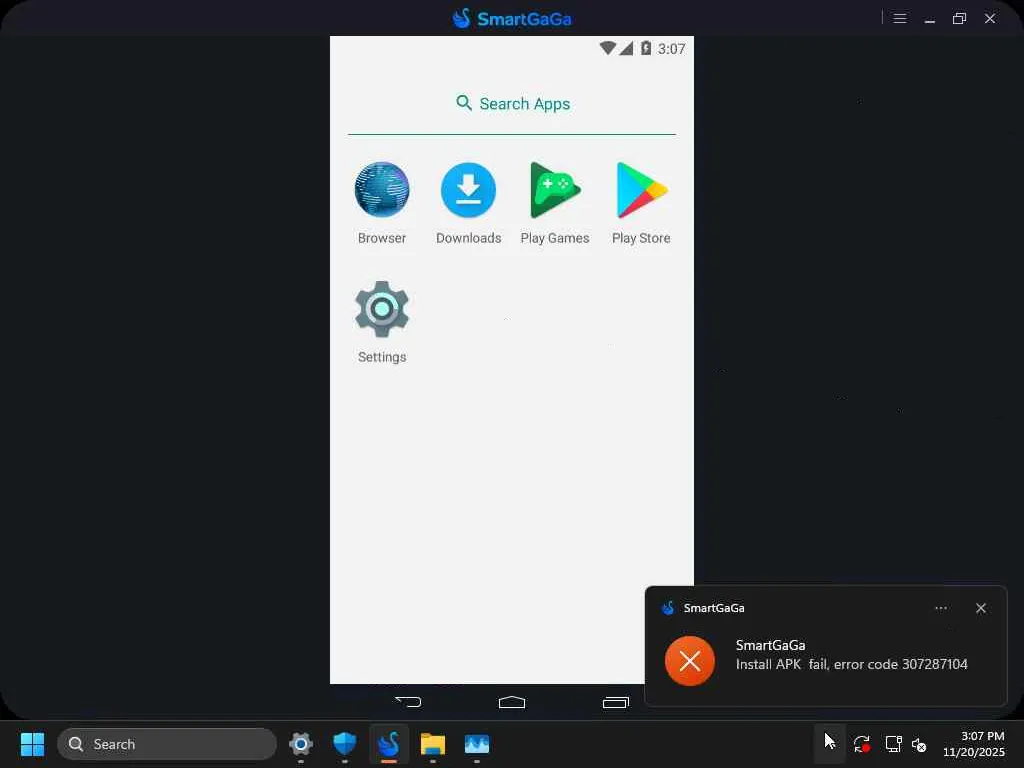Switch to SmartGaGa on the taskbar

(389, 744)
